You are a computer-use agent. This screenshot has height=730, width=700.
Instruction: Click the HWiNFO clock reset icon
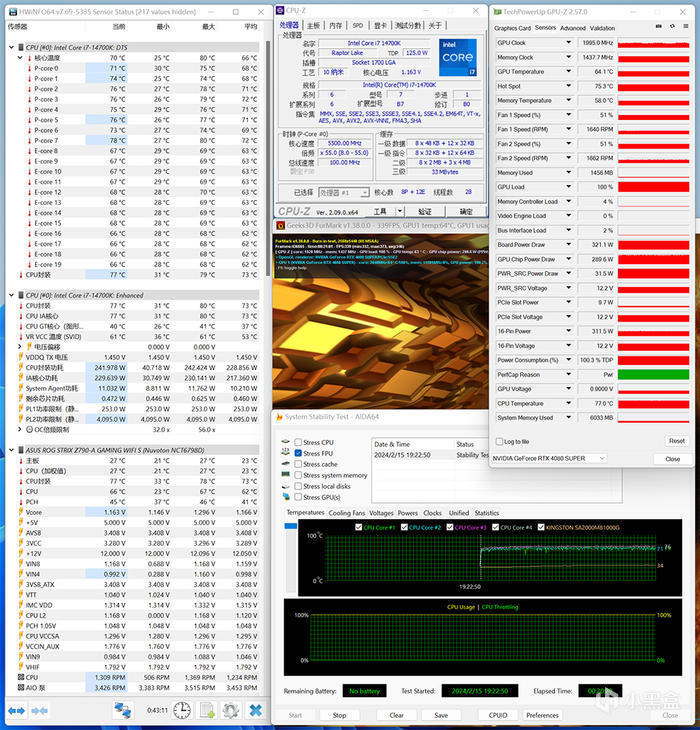coord(183,710)
